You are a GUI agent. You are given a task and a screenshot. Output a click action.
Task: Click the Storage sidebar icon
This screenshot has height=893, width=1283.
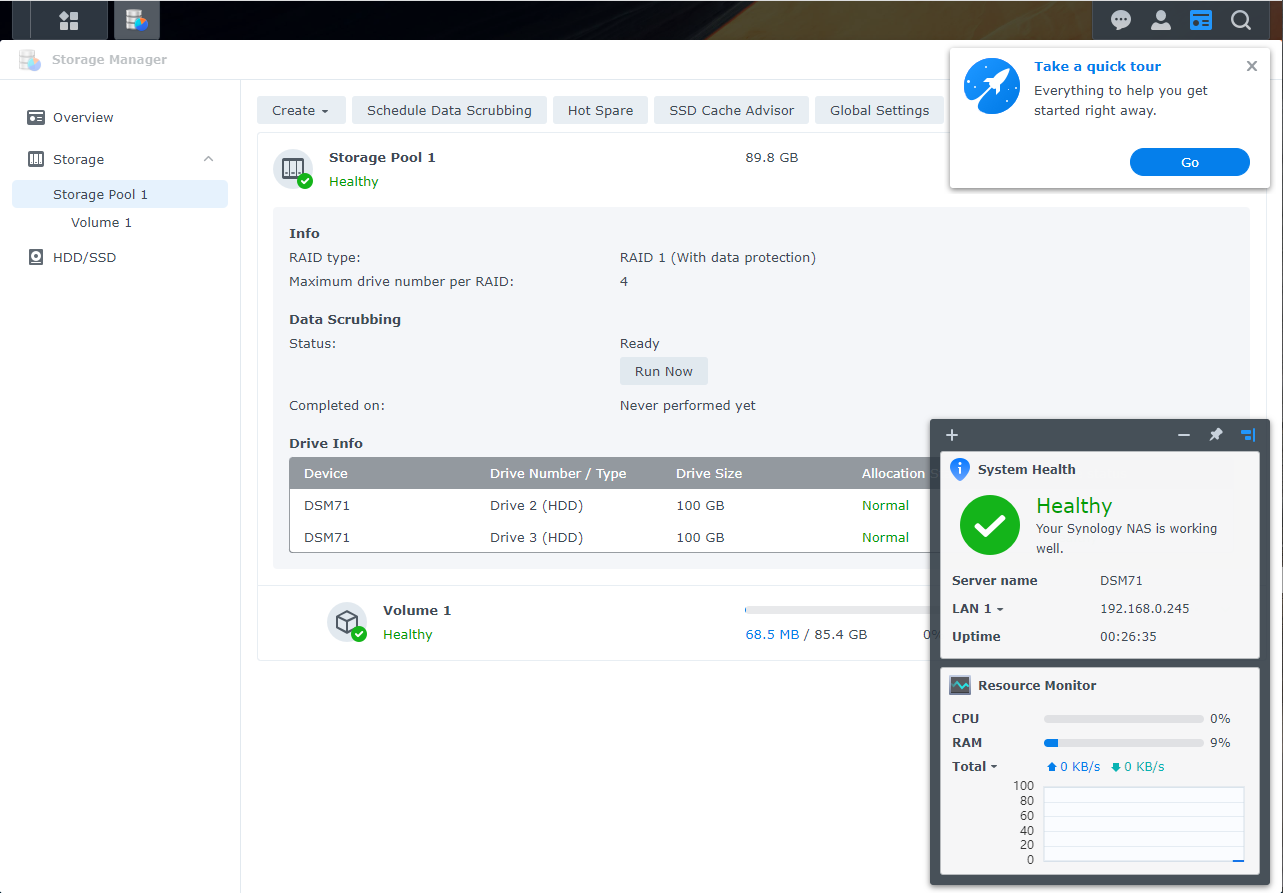pos(36,159)
